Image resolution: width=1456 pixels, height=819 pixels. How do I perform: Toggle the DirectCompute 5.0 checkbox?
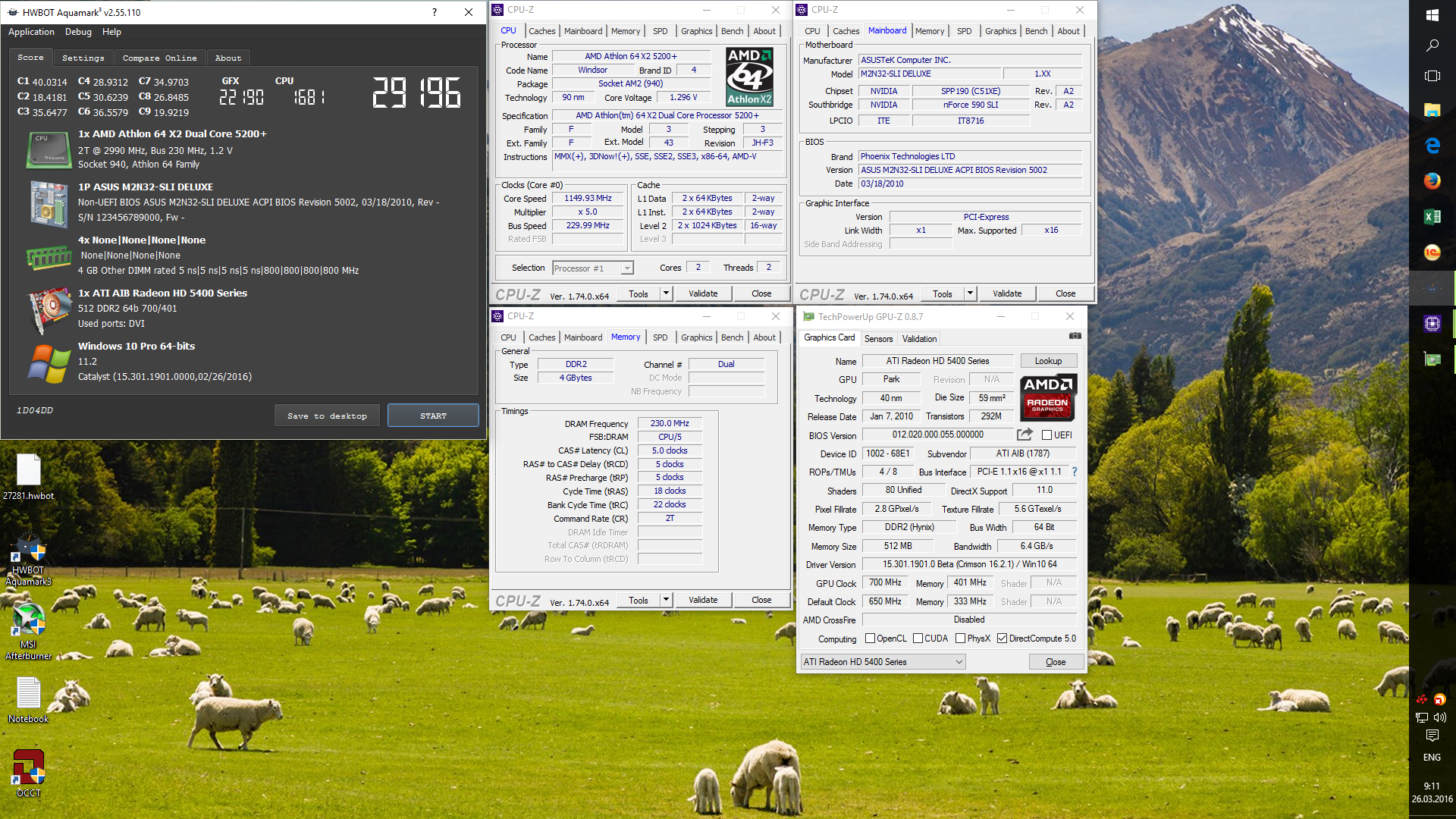point(1002,639)
